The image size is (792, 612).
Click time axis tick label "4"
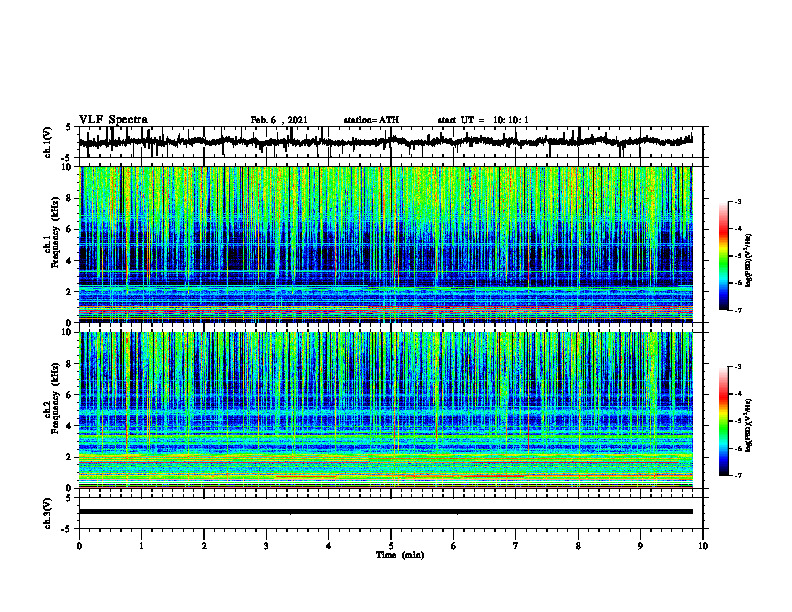329,546
